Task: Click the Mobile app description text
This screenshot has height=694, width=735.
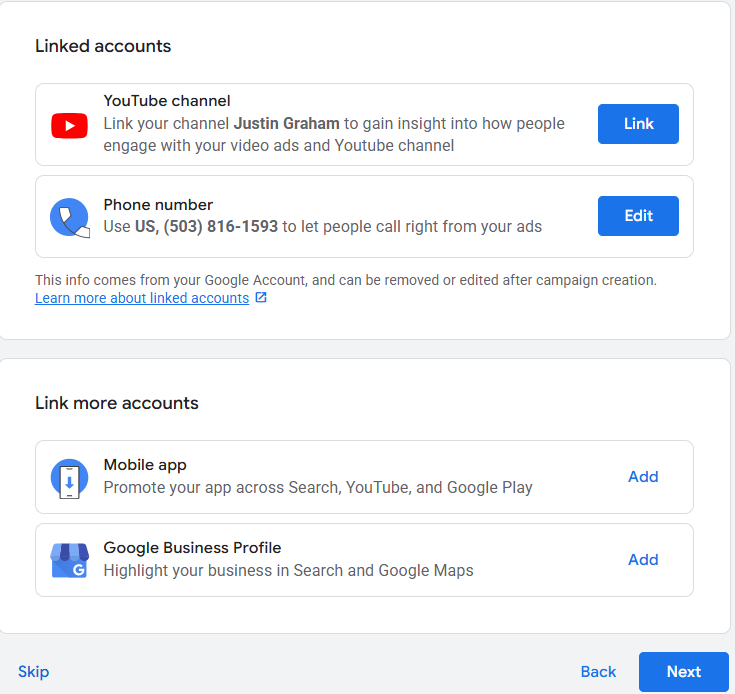Action: (x=318, y=488)
